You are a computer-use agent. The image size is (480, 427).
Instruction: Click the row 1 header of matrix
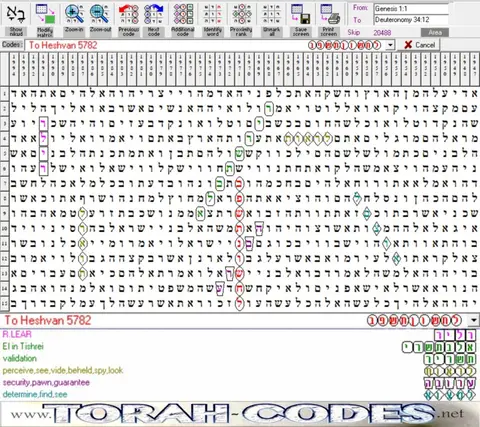4,94
